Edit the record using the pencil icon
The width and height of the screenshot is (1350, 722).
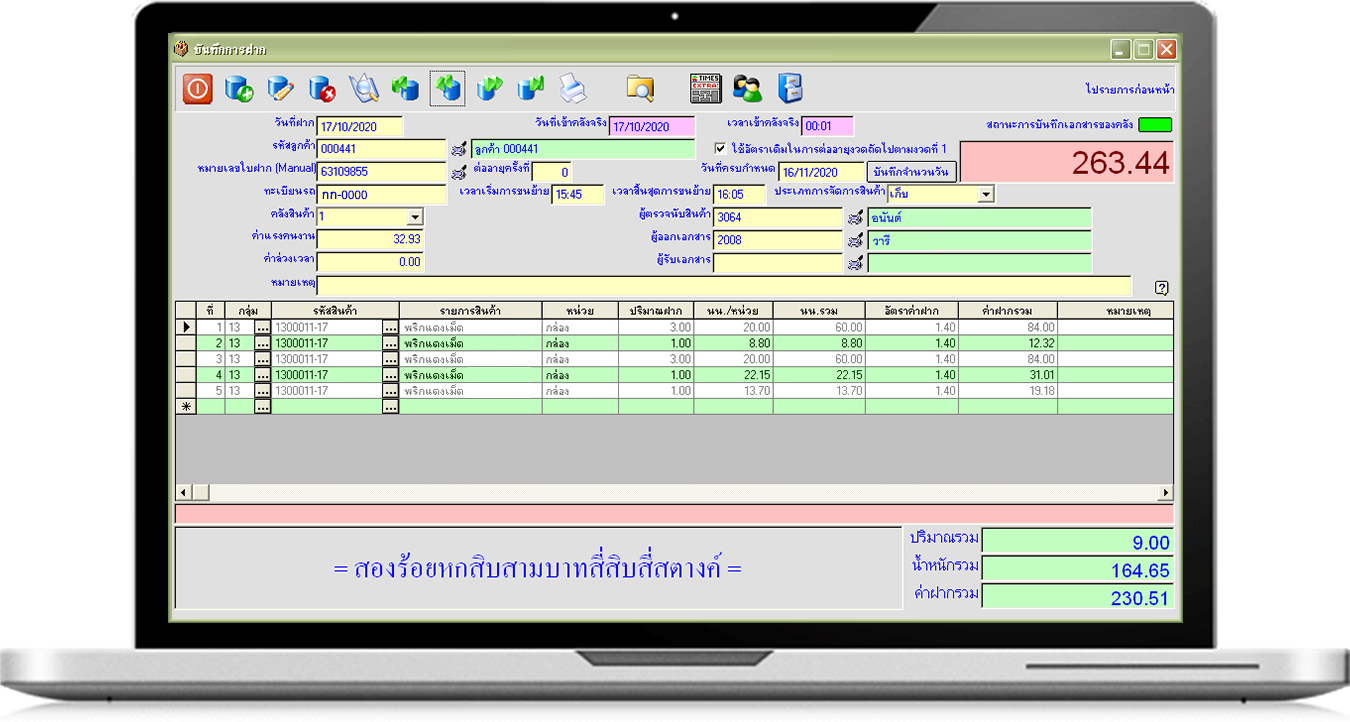click(281, 88)
